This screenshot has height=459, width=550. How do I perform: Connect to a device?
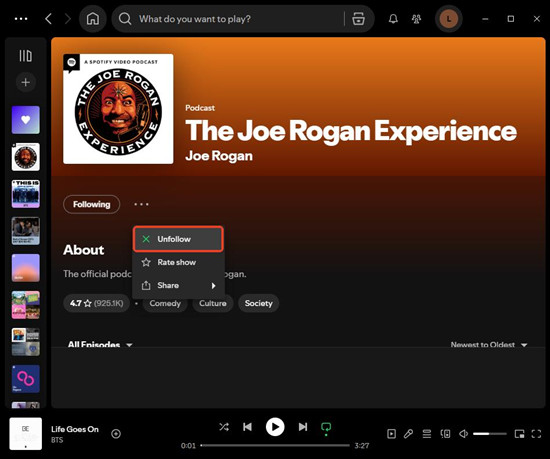pos(445,434)
